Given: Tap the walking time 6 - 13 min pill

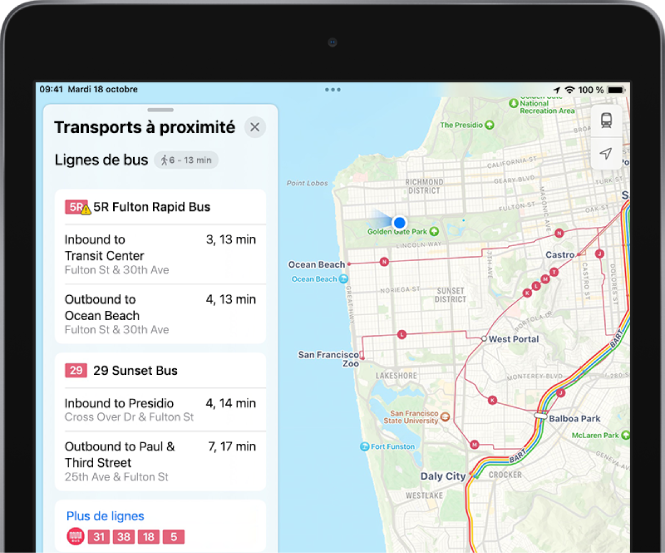Looking at the screenshot, I should point(186,160).
